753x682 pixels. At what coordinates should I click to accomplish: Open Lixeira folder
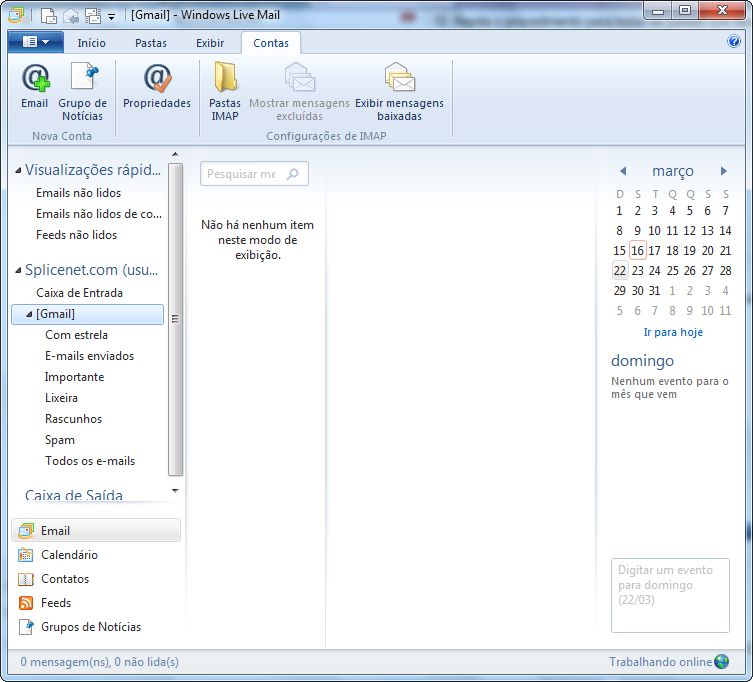[x=61, y=398]
